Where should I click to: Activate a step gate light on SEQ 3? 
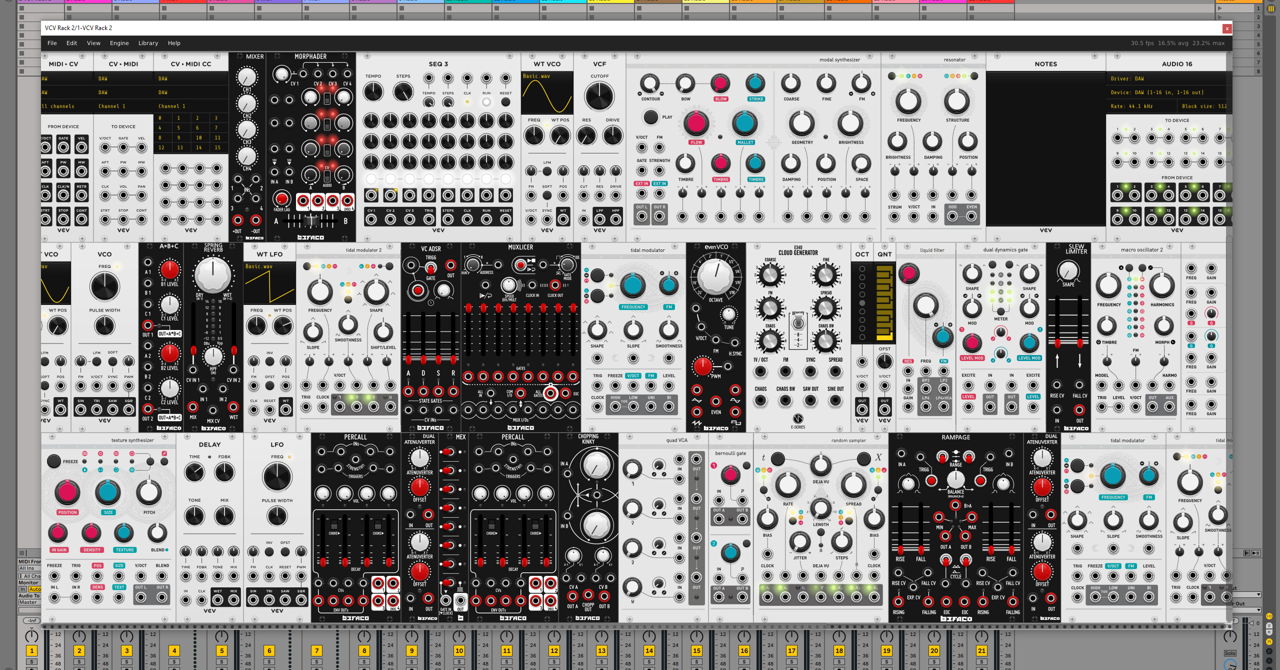pos(371,178)
